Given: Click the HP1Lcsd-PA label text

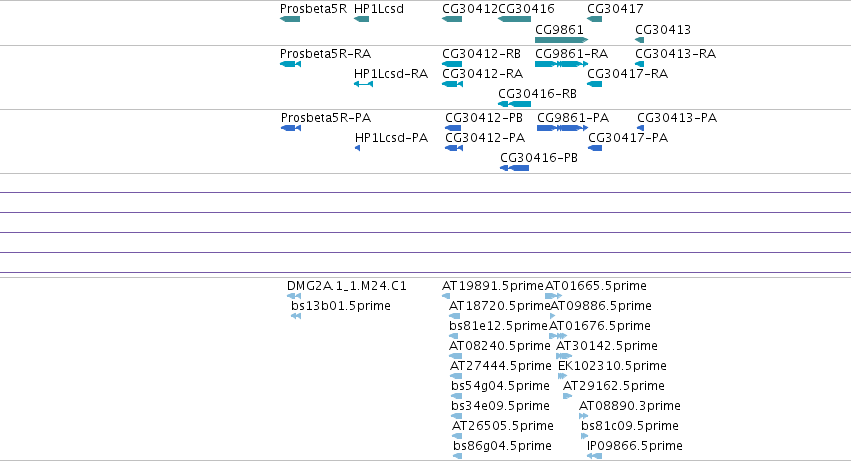Looking at the screenshot, I should coord(391,138).
